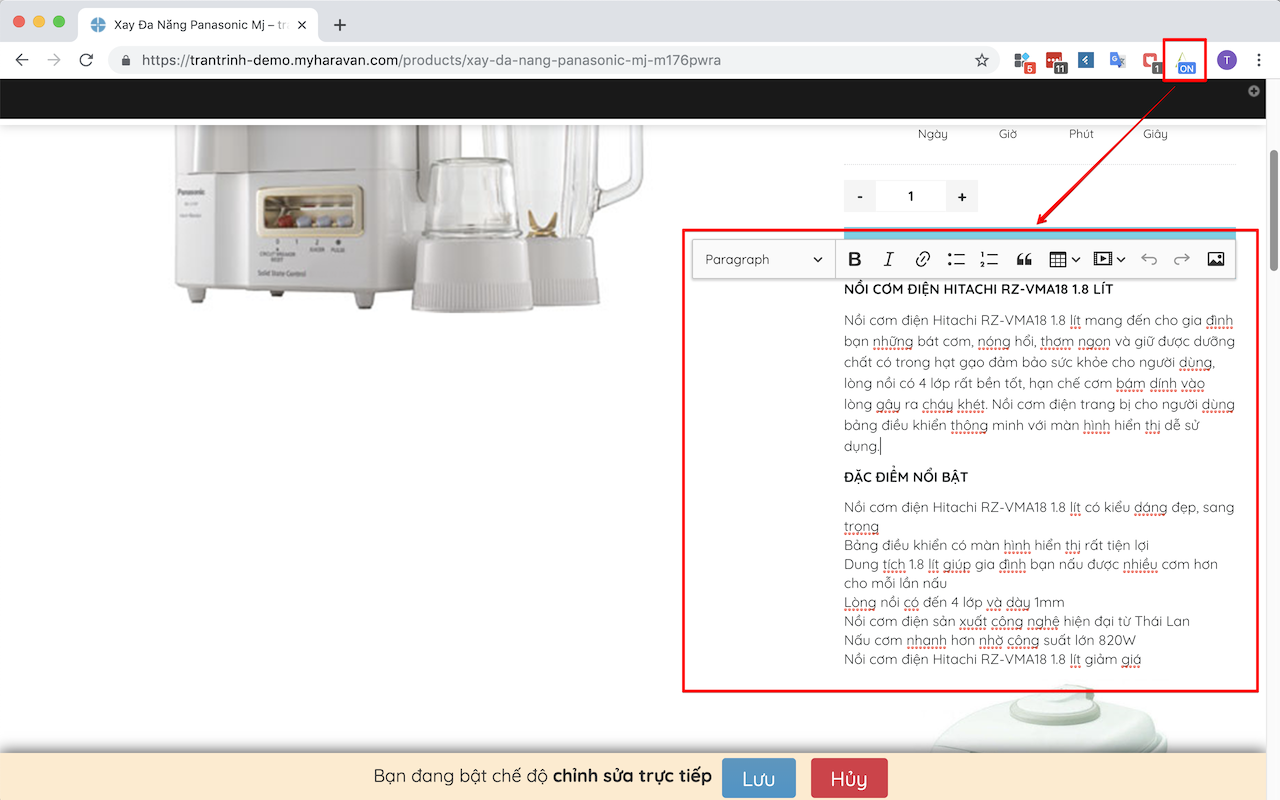
Task: Apply bold formatting in the editor
Action: pyautogui.click(x=854, y=258)
